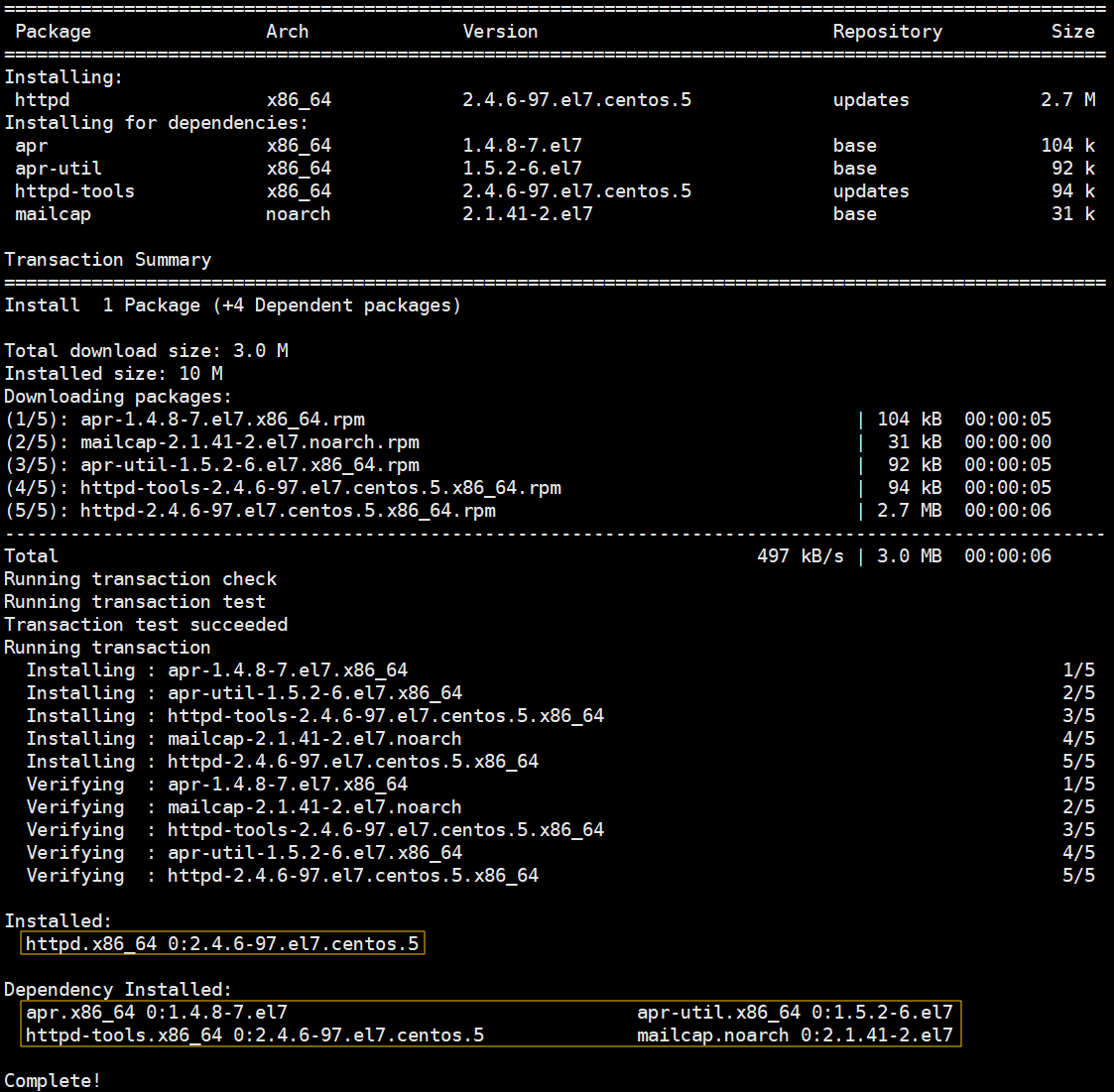Click 'apr-util' package name in table

click(59, 169)
